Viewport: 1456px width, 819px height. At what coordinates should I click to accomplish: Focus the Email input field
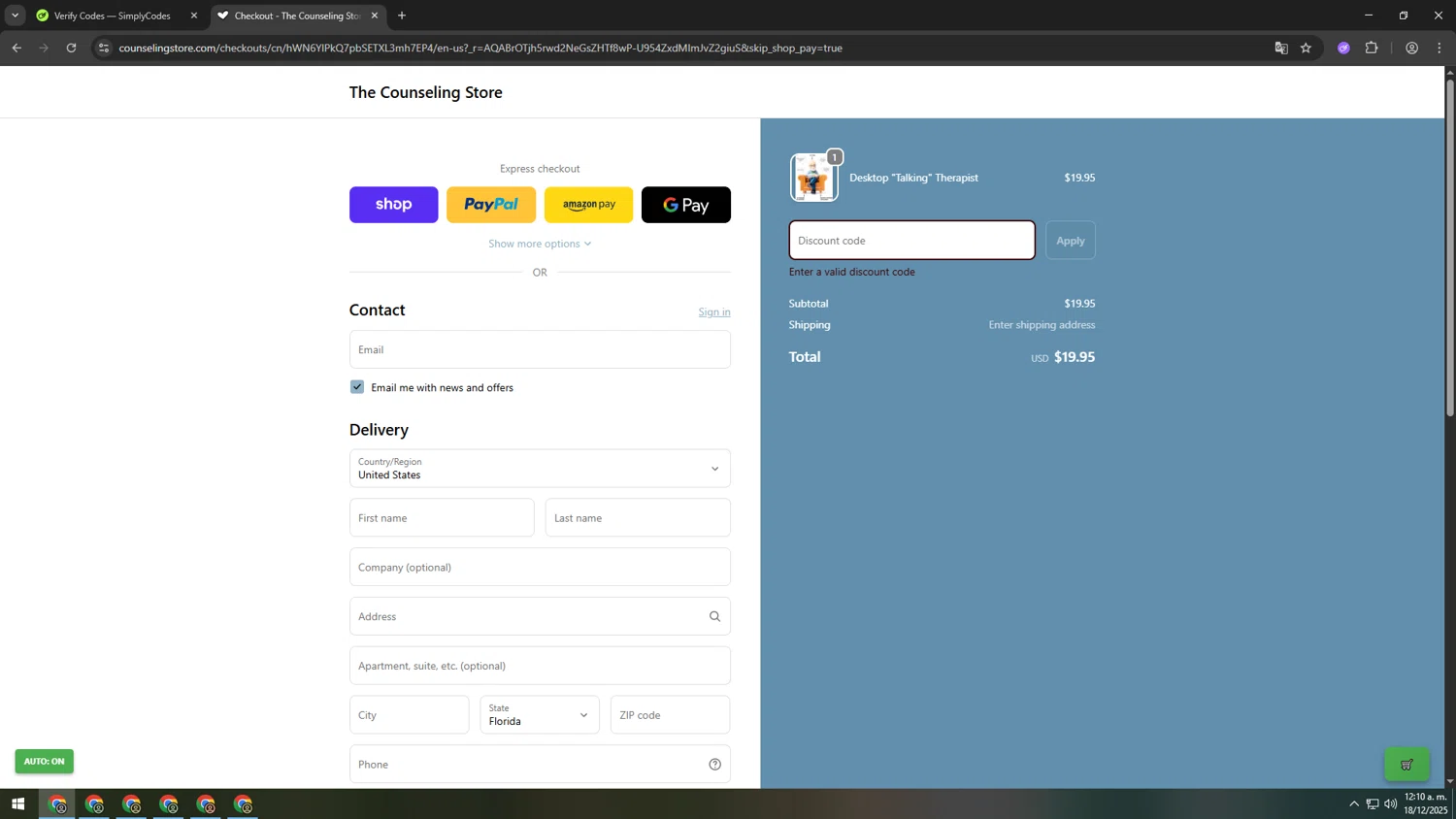click(540, 349)
